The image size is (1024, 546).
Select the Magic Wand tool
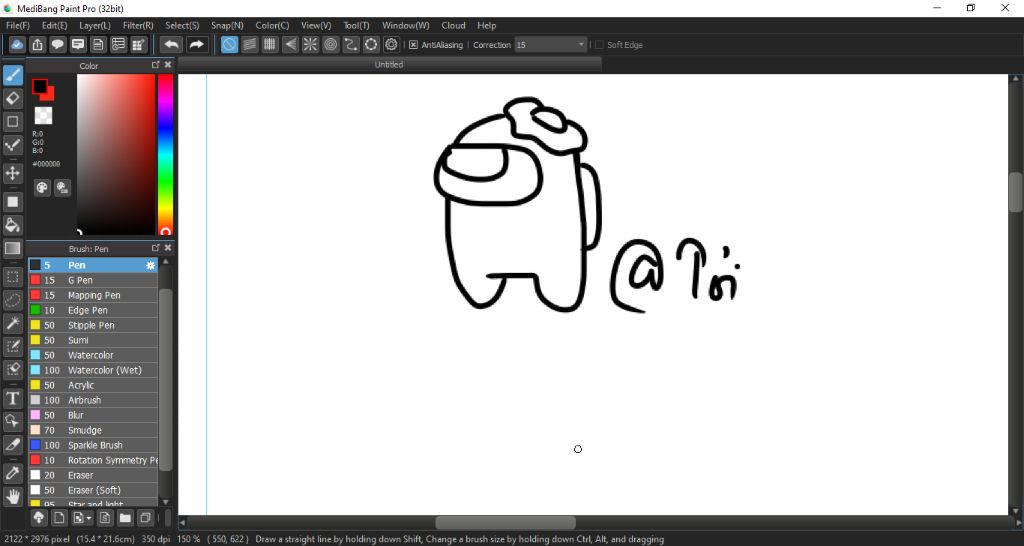[12, 323]
